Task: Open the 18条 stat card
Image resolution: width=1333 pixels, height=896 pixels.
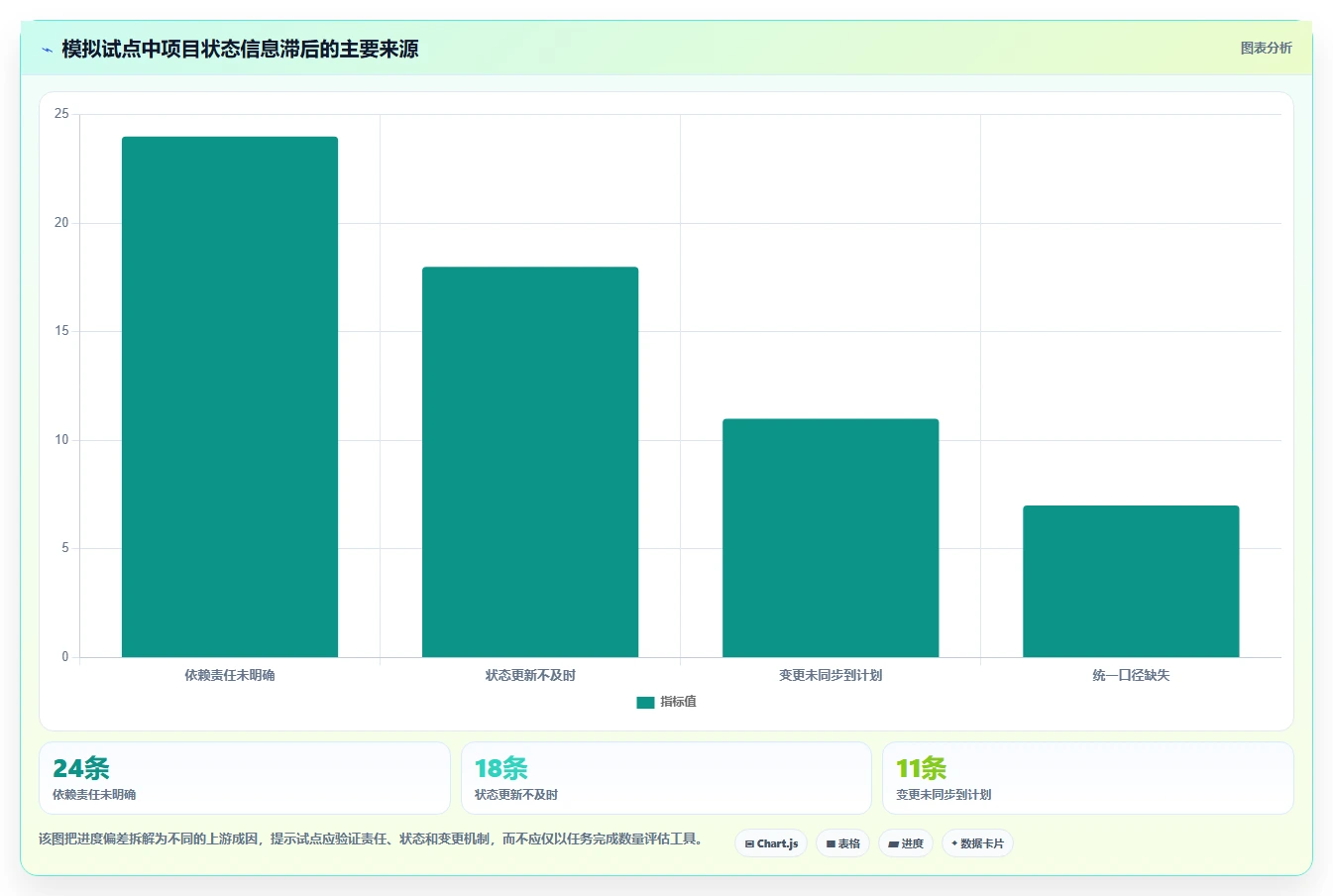Action: 666,778
